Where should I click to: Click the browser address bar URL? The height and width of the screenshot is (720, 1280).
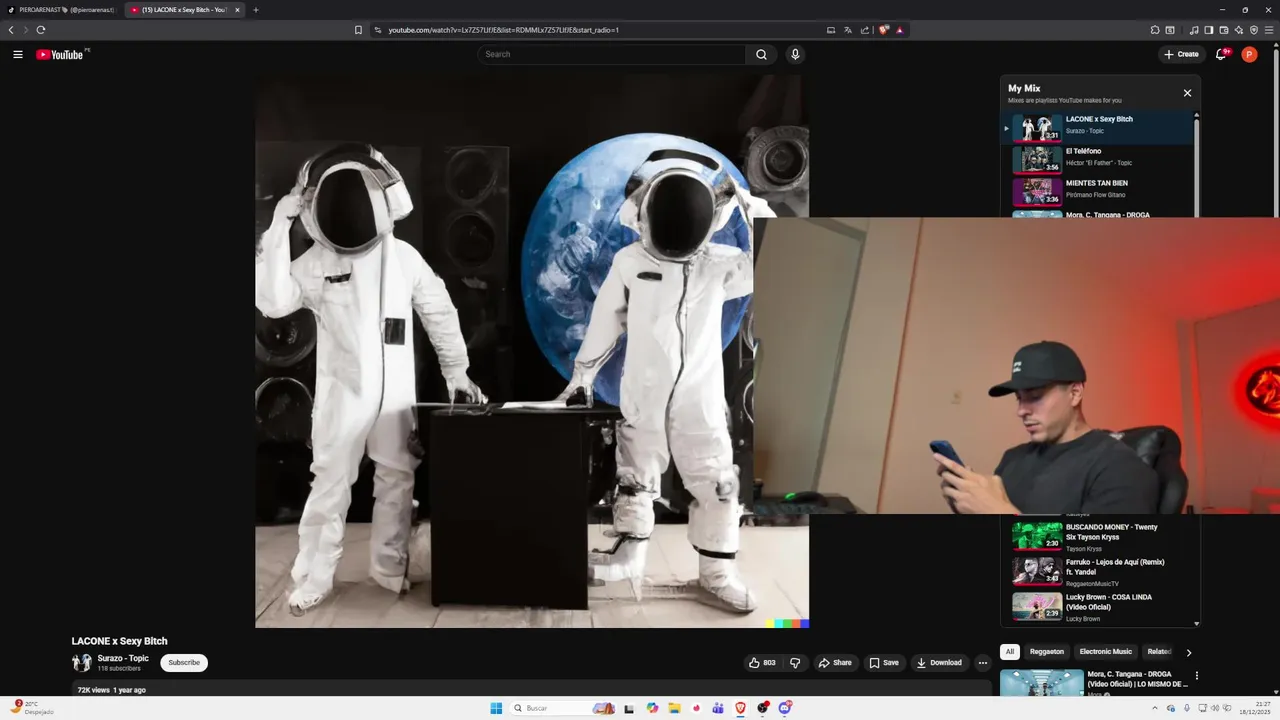tap(503, 30)
